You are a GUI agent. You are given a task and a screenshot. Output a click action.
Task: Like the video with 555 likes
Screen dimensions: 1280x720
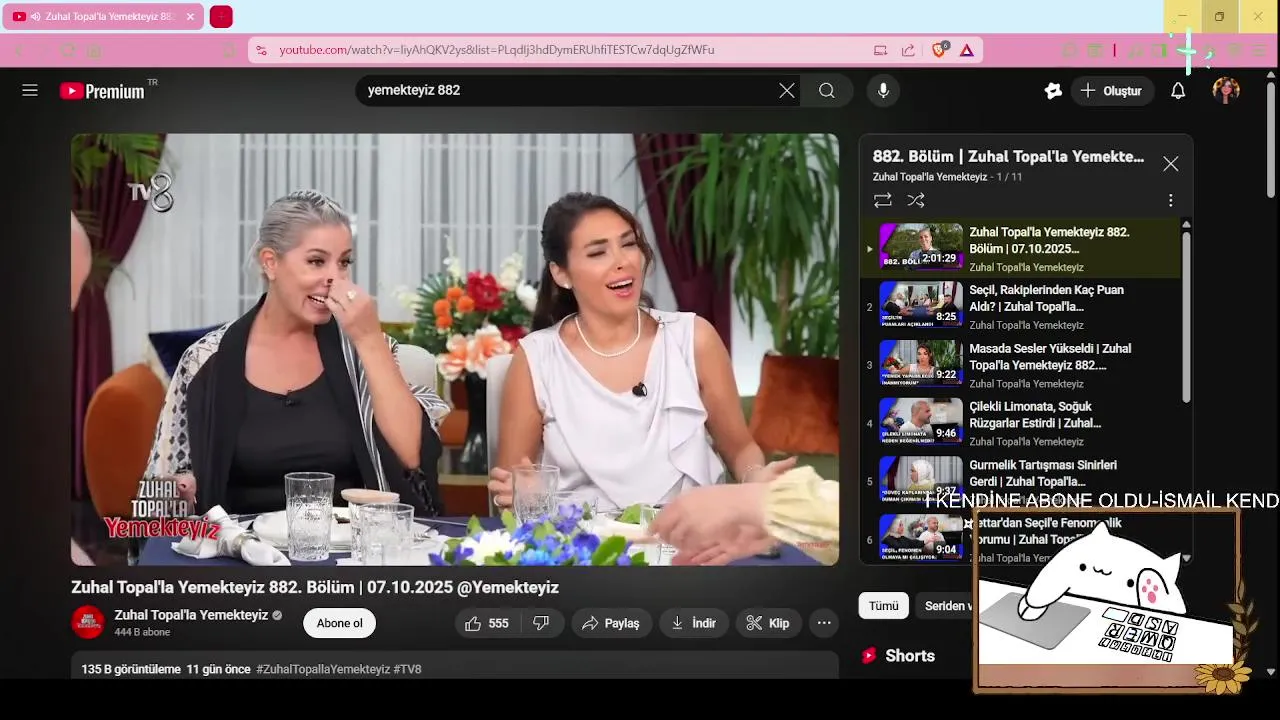[488, 623]
